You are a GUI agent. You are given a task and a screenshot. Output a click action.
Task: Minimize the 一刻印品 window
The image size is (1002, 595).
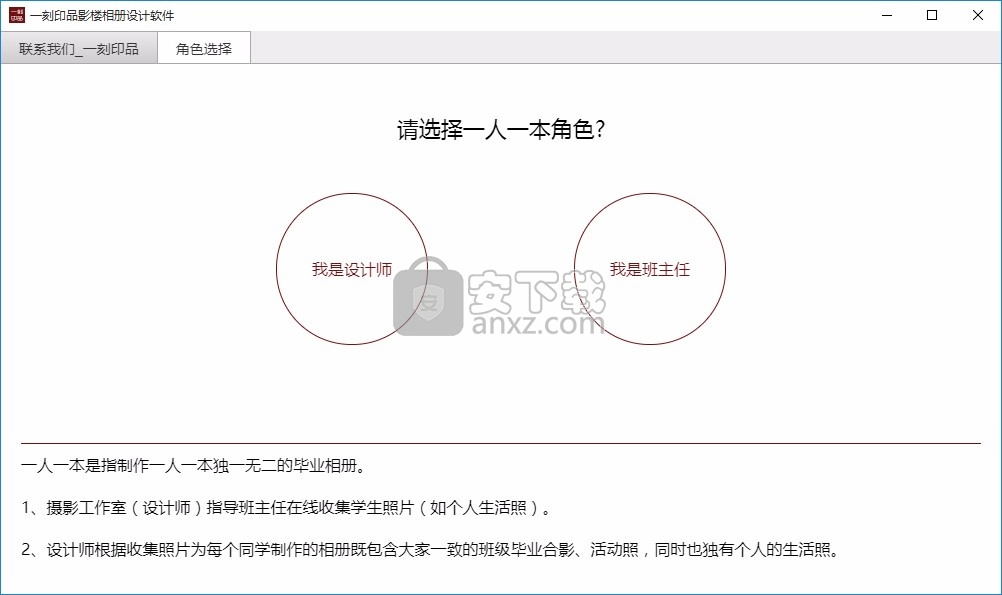pyautogui.click(x=887, y=15)
